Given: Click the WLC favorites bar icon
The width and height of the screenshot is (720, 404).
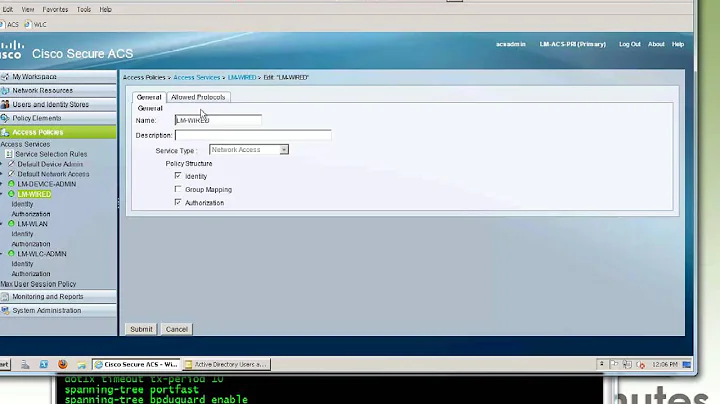Looking at the screenshot, I should coord(28,24).
